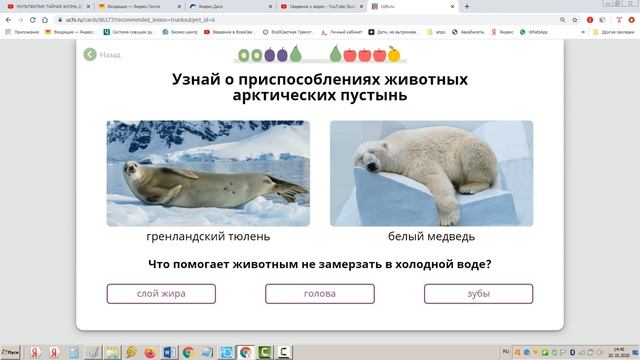The width and height of the screenshot is (640, 360).
Task: Choose the answer 'голова'
Action: [x=320, y=294]
